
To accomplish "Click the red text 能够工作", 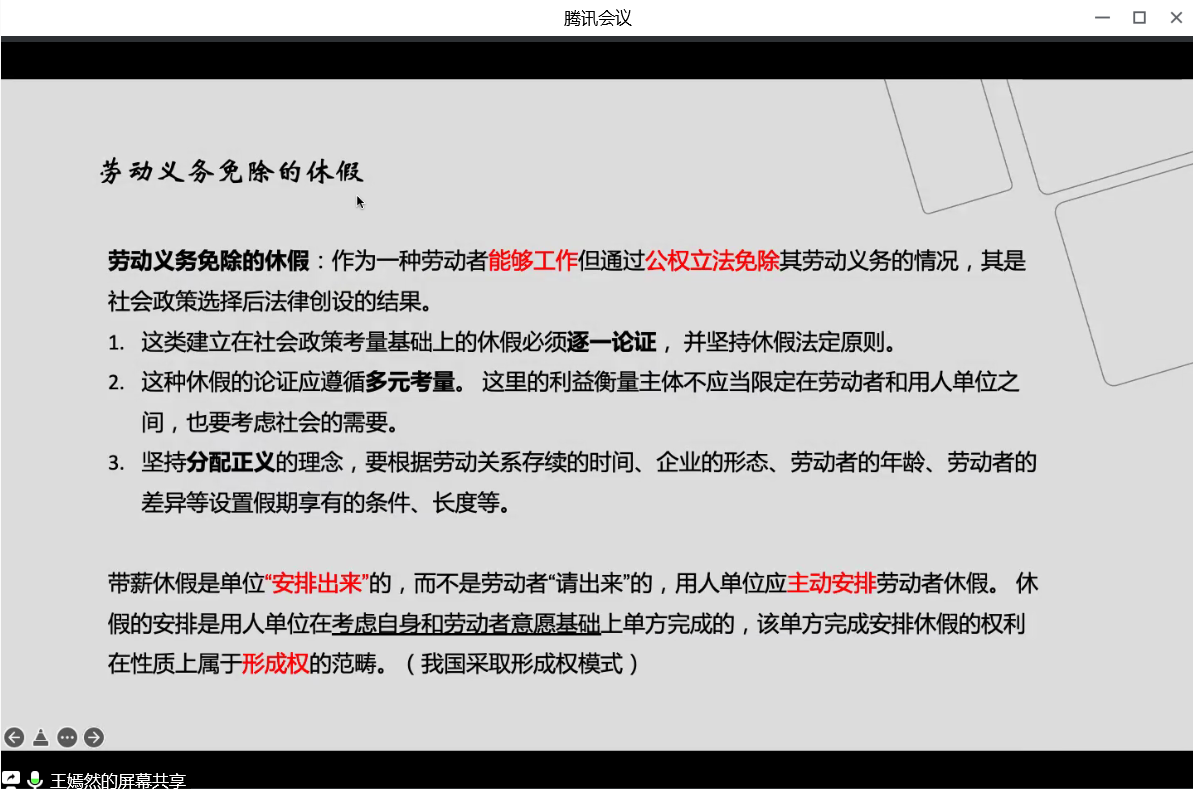I will (533, 262).
